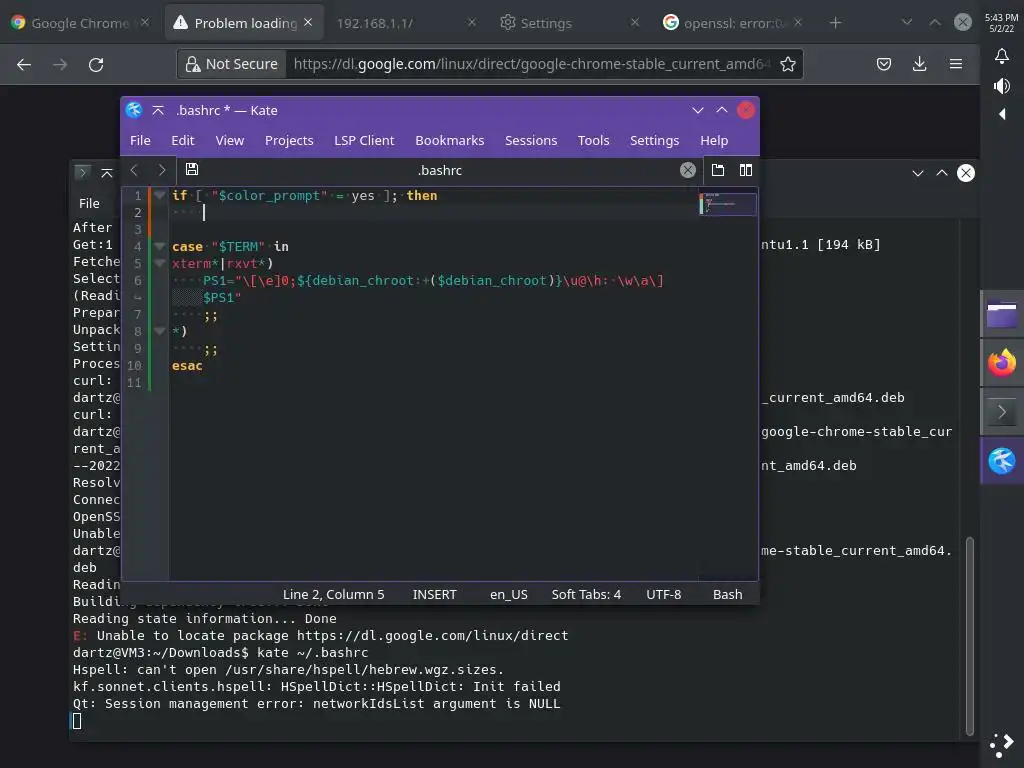Image resolution: width=1024 pixels, height=768 pixels.
Task: Go to next tab arrow in Kate
Action: tap(161, 170)
